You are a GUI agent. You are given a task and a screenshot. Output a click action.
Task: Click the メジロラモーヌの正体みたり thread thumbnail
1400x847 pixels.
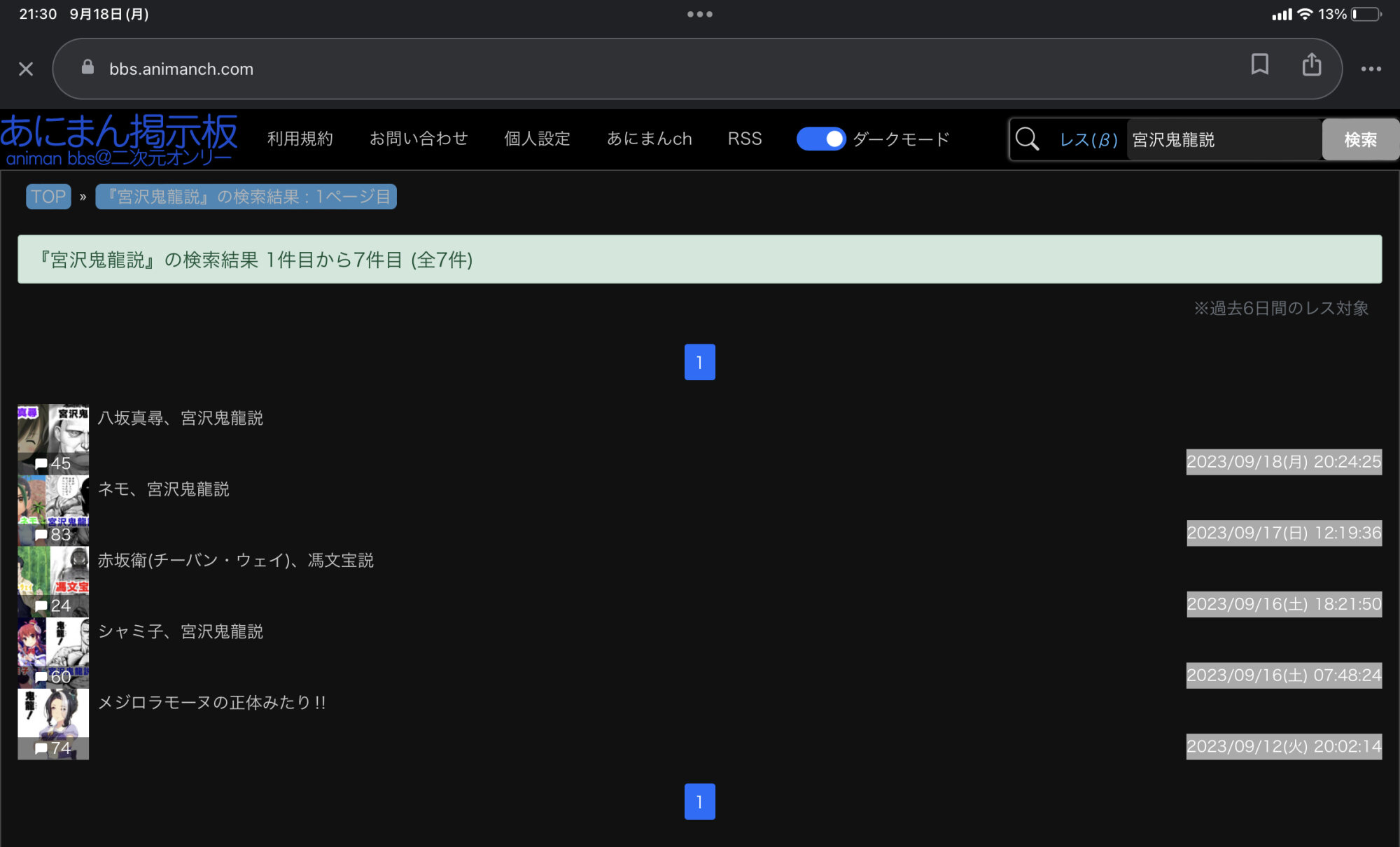(53, 724)
